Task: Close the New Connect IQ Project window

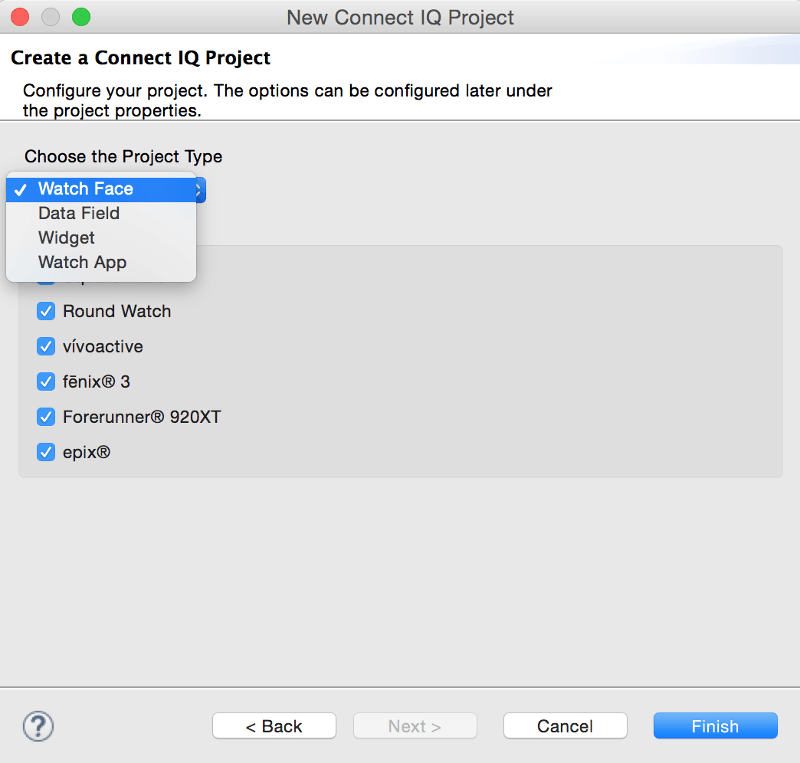Action: (19, 17)
